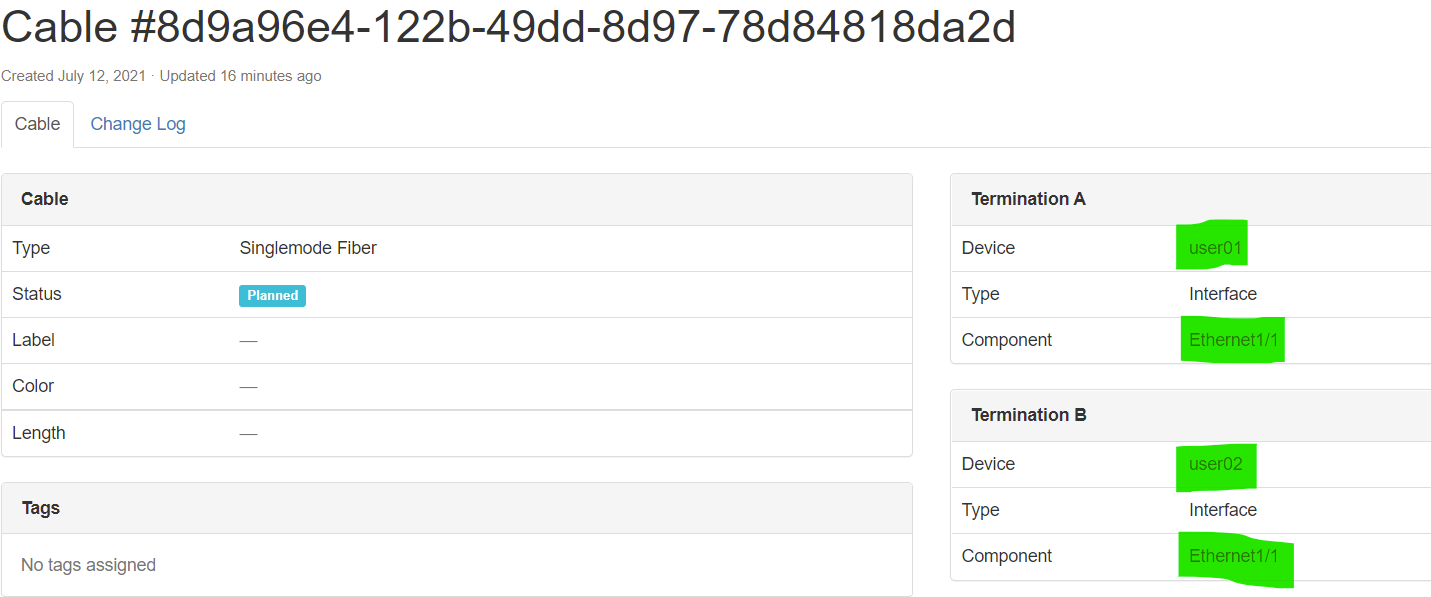Click the Updated 16 minutes ago timestamp
This screenshot has height=597, width=1431.
point(240,75)
